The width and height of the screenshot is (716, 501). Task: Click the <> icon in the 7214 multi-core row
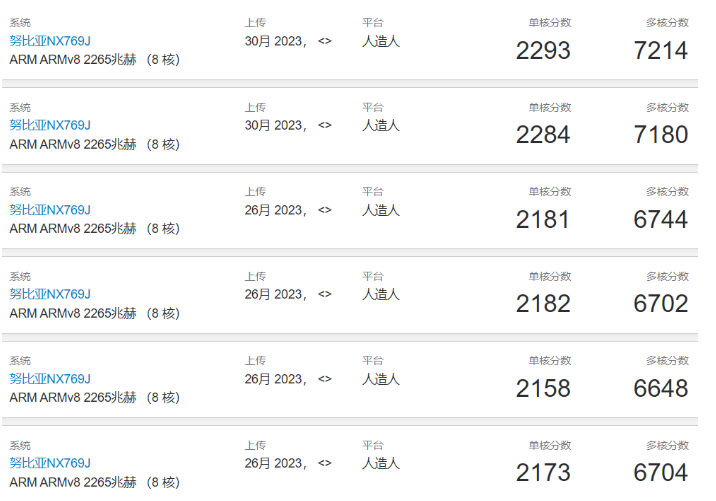(x=325, y=41)
